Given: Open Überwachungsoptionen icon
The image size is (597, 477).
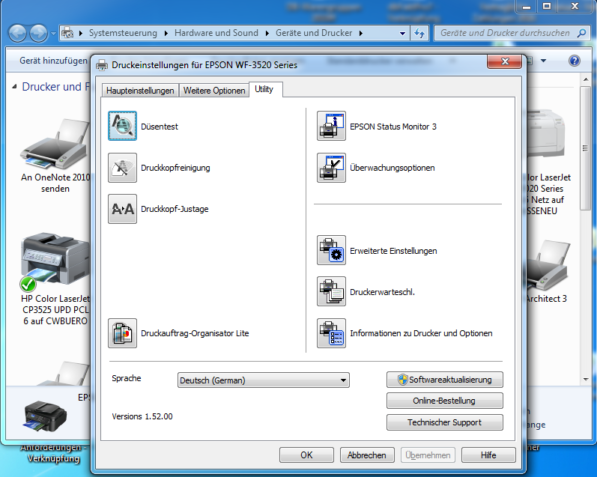Looking at the screenshot, I should (331, 168).
